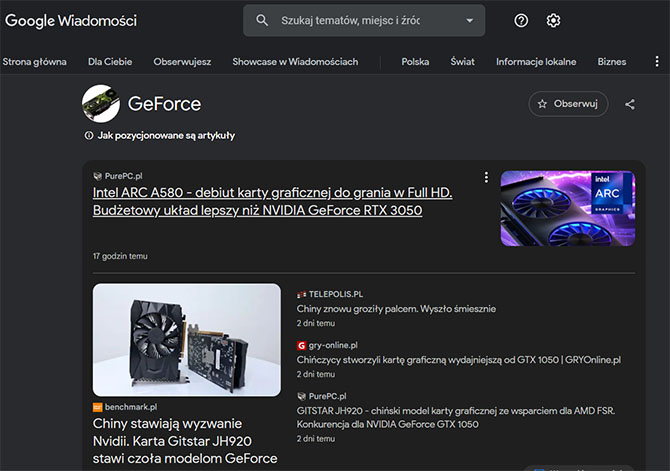
Task: Click the '17 godzin temu' timestamp
Action: 120,256
